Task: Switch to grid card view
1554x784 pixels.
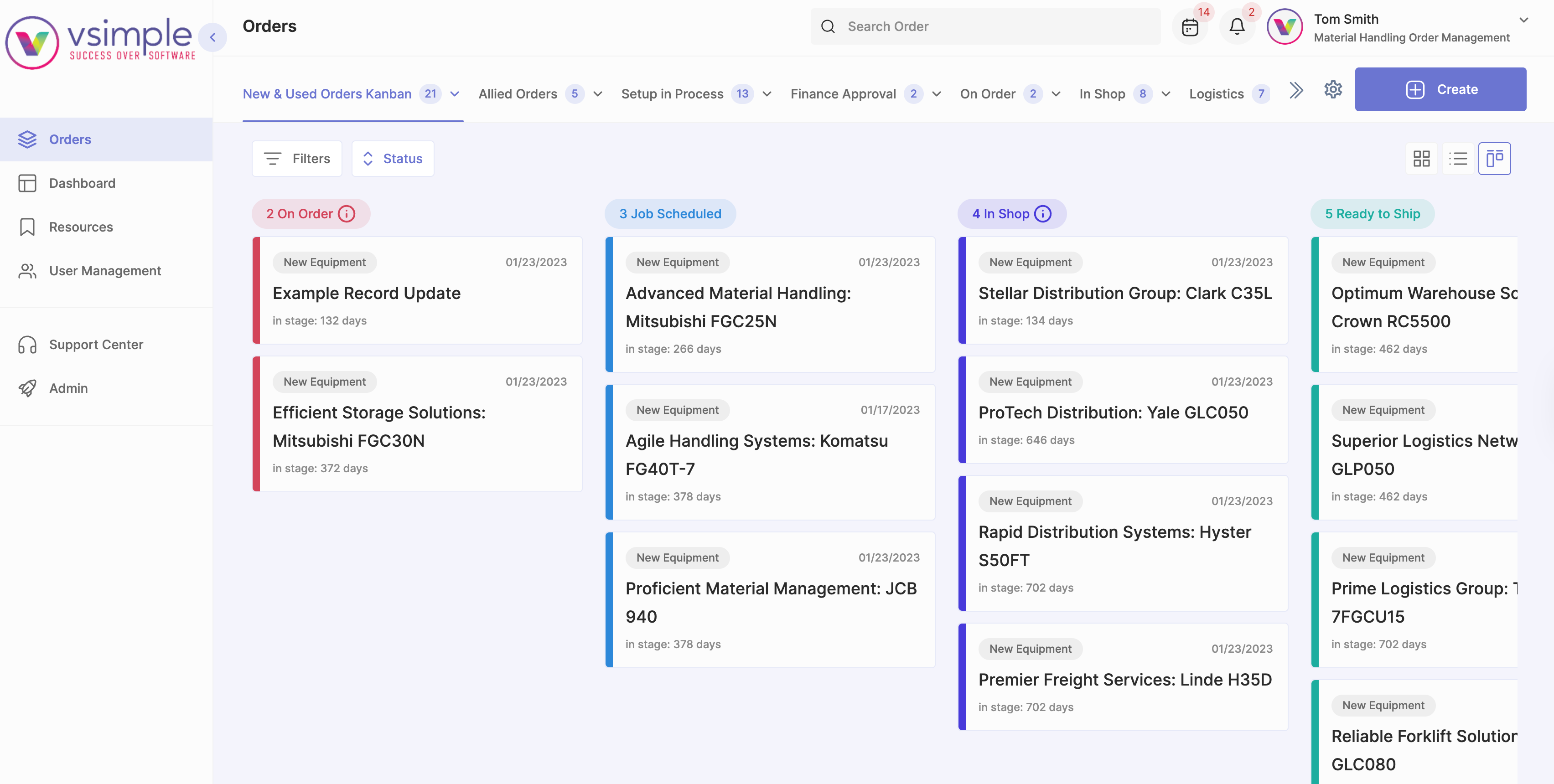Action: 1422,158
